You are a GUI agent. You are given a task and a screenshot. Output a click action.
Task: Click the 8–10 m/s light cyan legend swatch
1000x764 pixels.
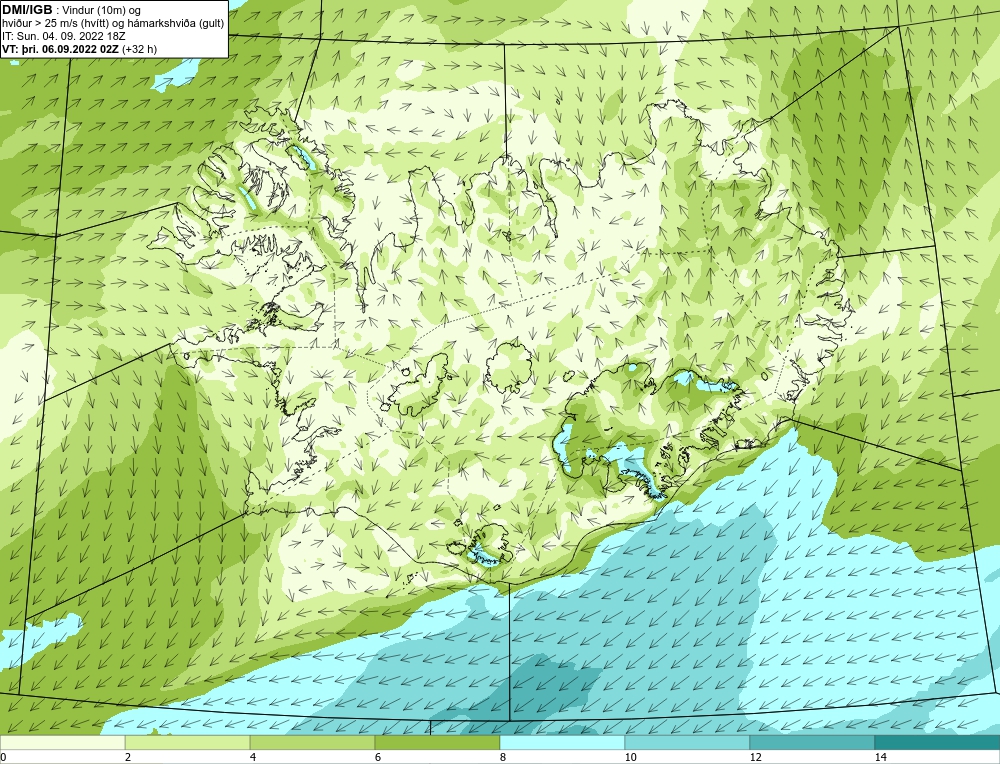(x=562, y=742)
